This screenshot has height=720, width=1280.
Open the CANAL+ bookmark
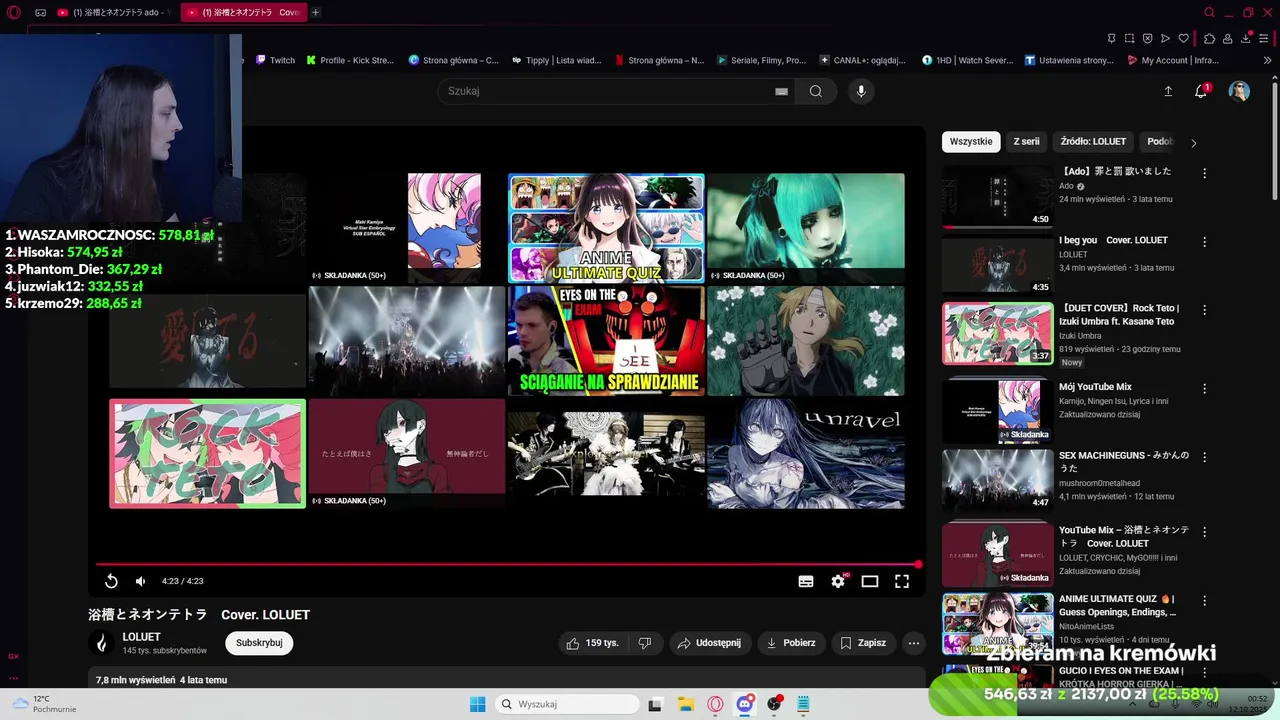(x=862, y=60)
